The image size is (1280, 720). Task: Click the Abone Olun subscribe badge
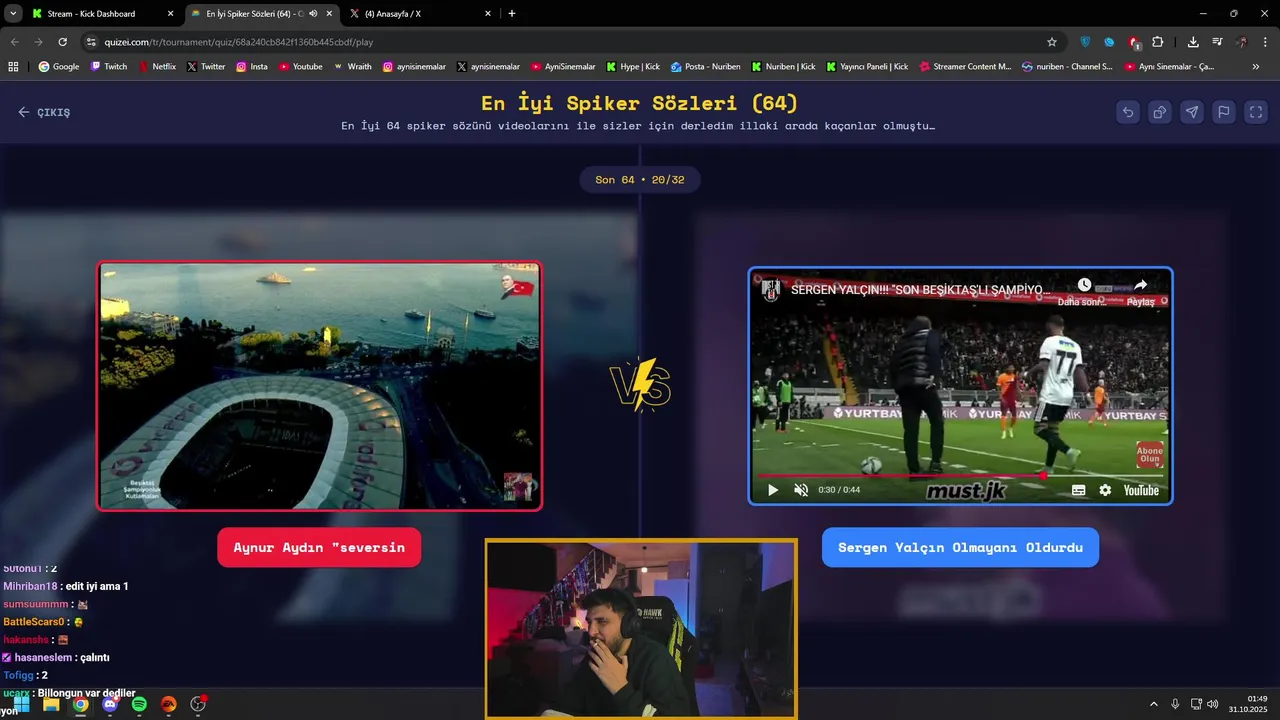[1149, 454]
